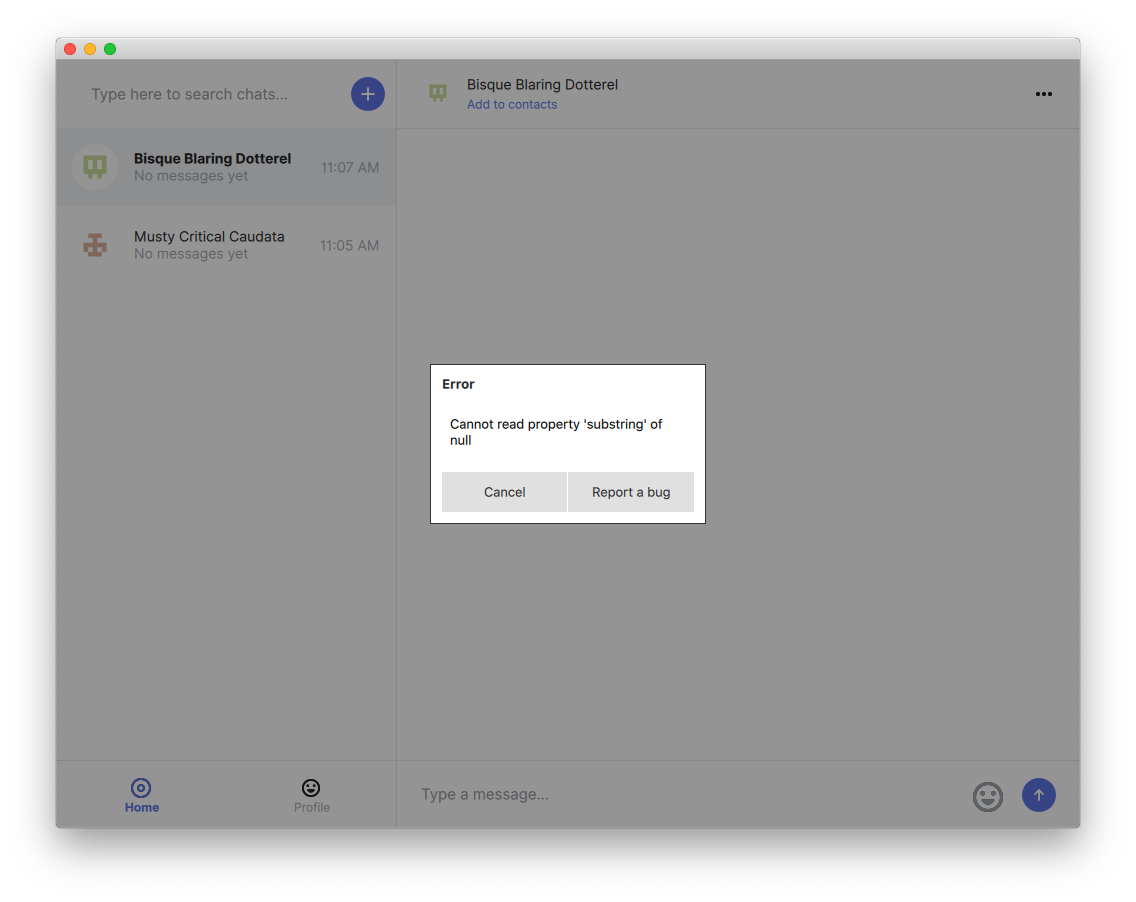Open the Musty Critical Caudata chat

pyautogui.click(x=227, y=245)
